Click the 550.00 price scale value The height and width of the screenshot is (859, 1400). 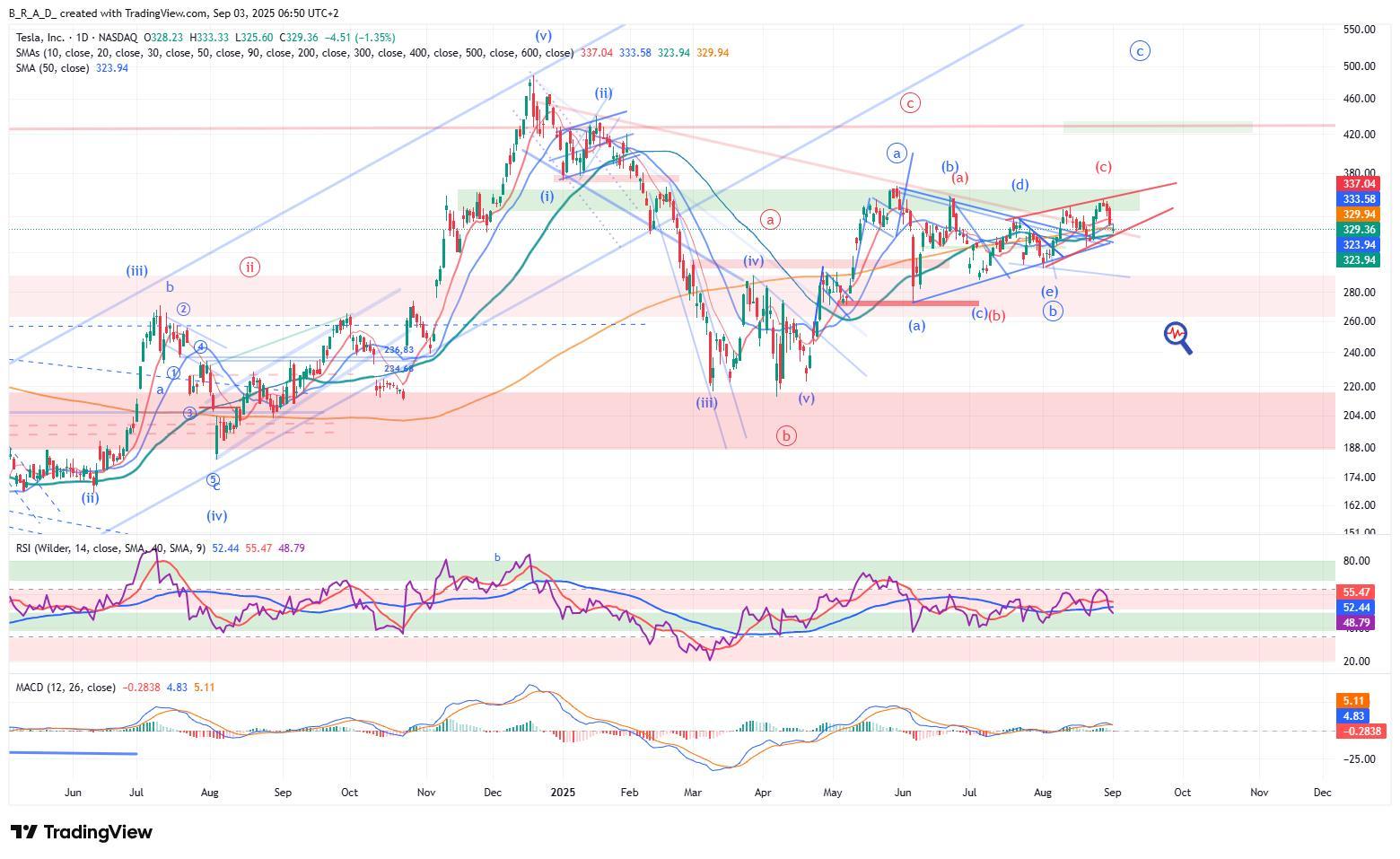(1359, 30)
